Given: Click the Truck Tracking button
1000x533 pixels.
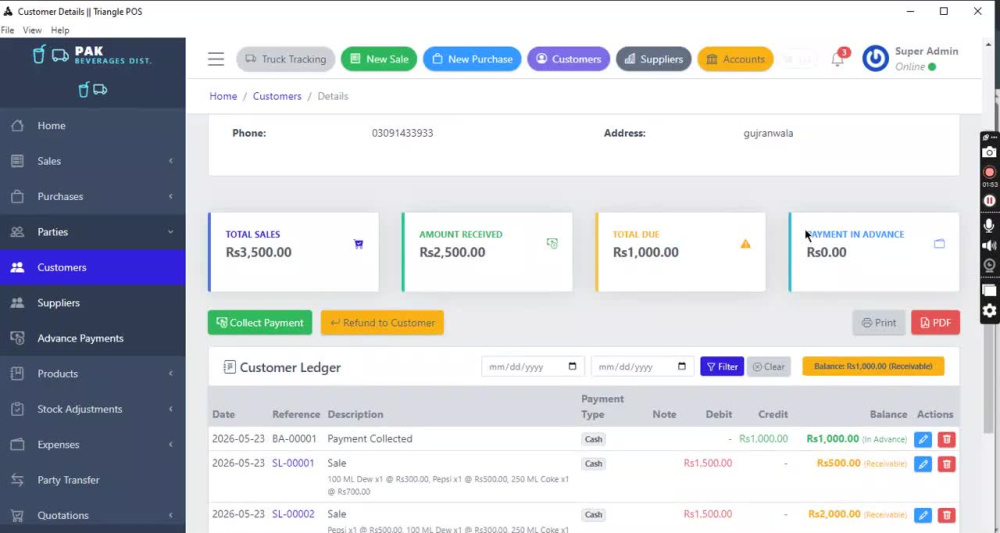Looking at the screenshot, I should tap(286, 59).
